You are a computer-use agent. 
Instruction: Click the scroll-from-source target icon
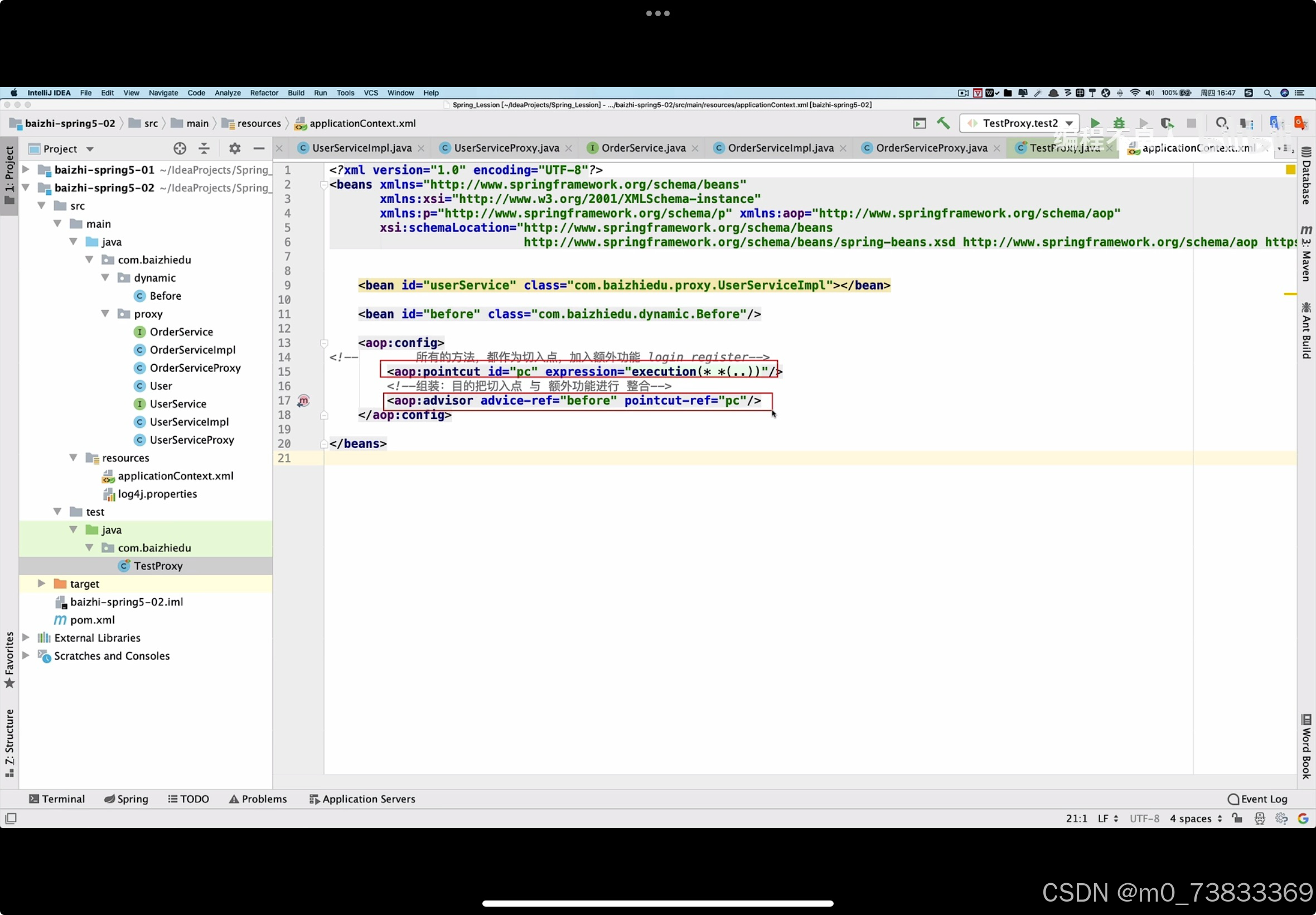180,149
